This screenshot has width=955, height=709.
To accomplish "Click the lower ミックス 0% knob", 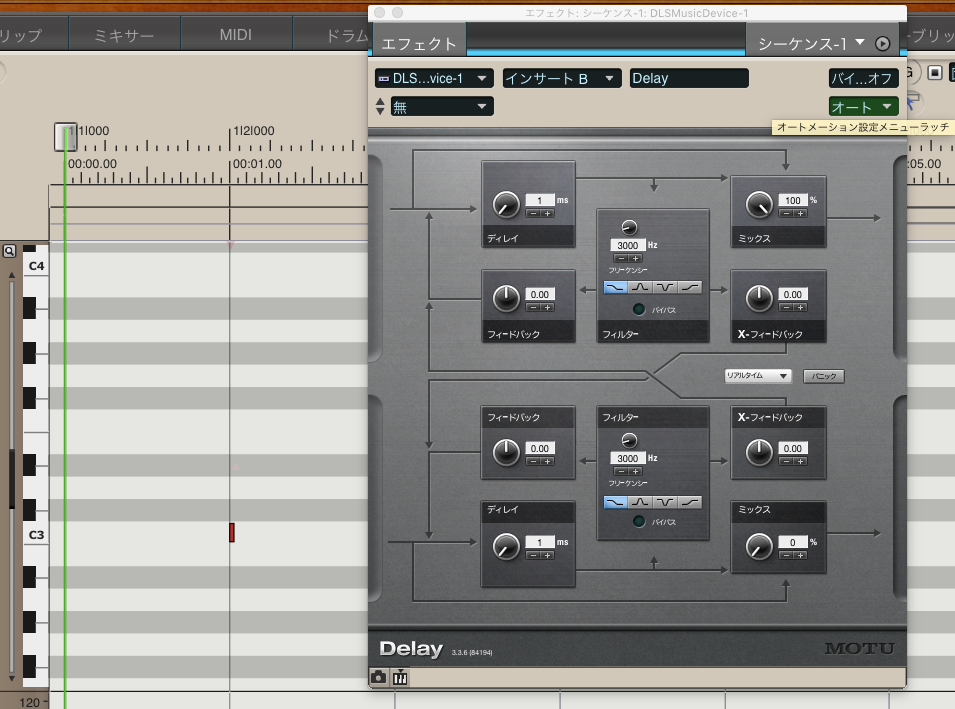I will 759,546.
